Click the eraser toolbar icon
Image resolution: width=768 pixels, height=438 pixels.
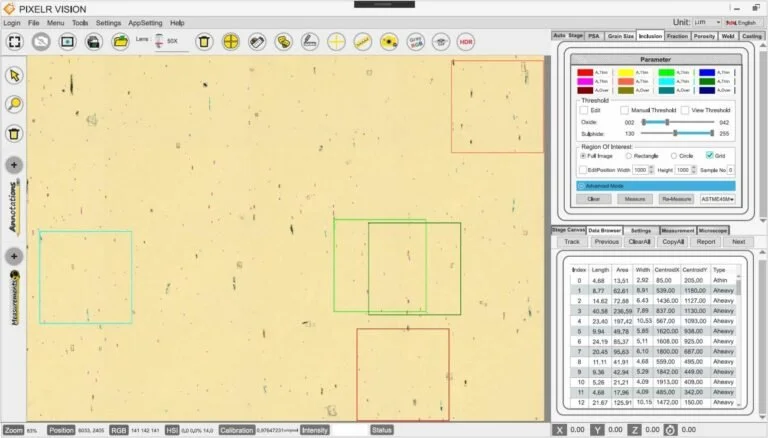pos(257,42)
